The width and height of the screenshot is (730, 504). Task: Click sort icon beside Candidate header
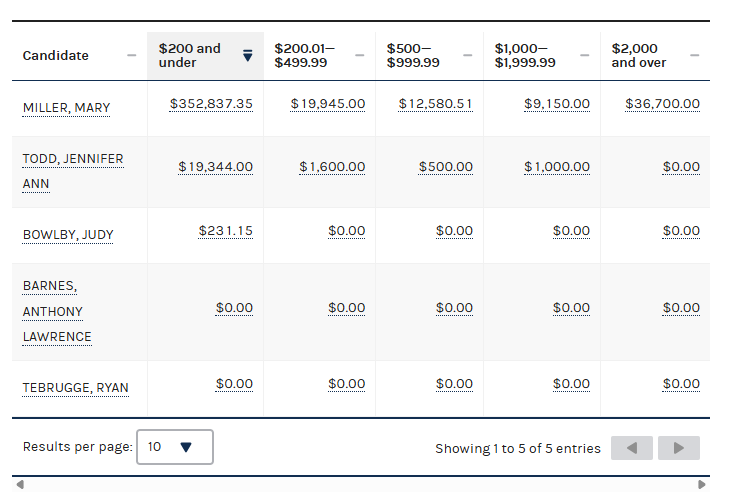[132, 56]
